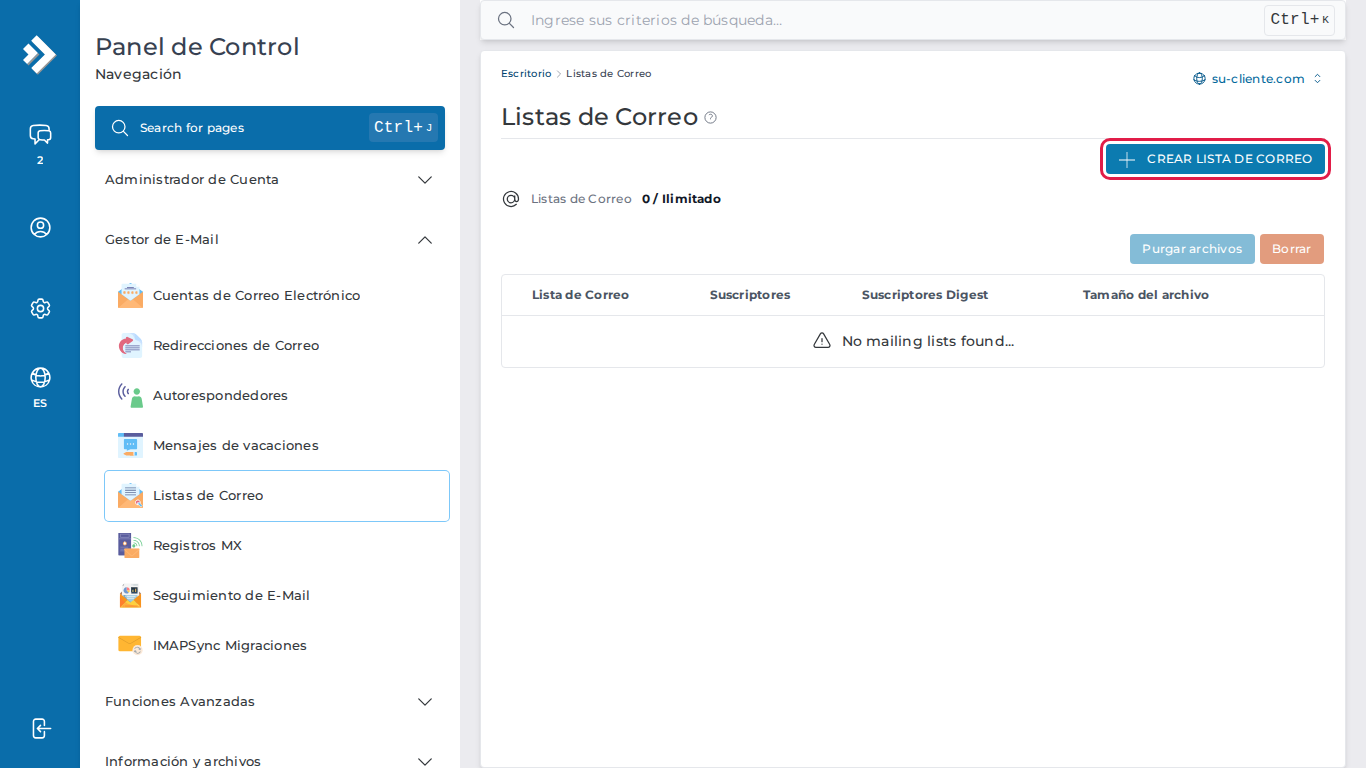Click the Tamaño del archivo column header
Image resolution: width=1366 pixels, height=768 pixels.
pos(1146,295)
